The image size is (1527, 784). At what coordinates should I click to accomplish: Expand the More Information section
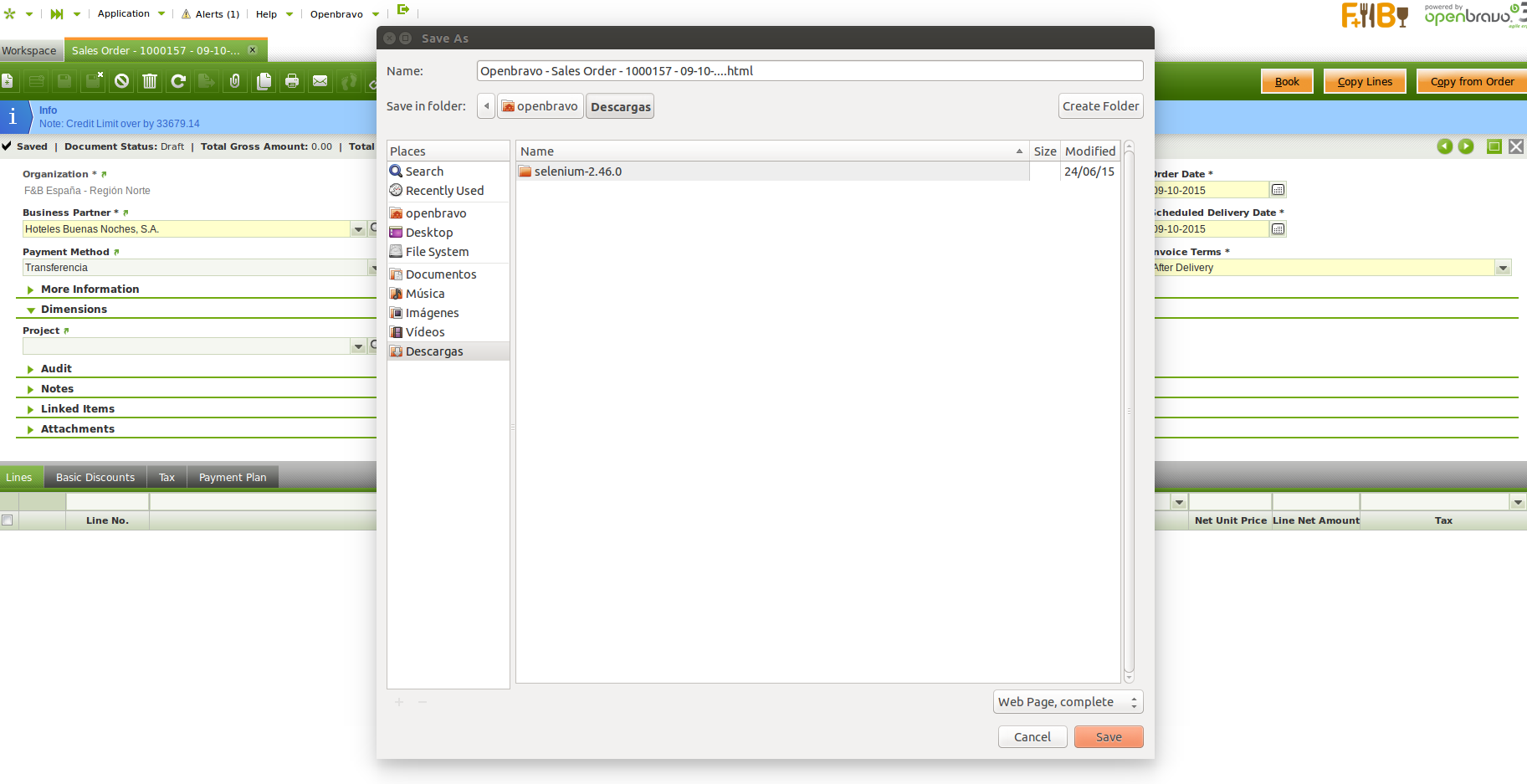coord(90,290)
